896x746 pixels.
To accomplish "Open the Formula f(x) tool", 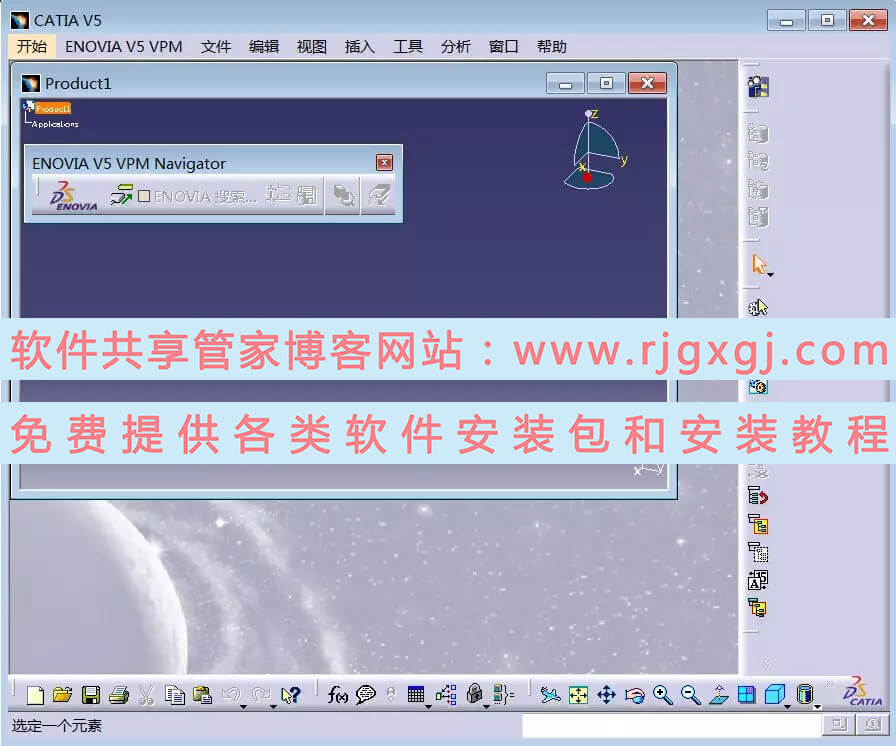I will click(337, 695).
